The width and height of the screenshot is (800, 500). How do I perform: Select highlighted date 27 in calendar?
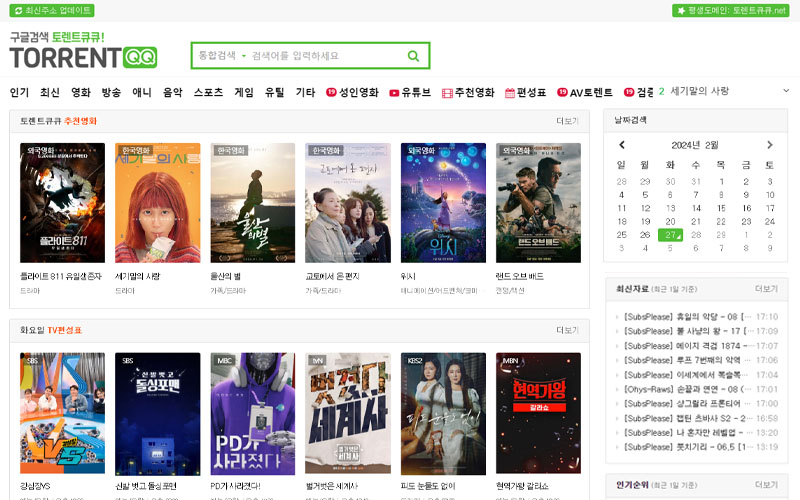coord(670,235)
